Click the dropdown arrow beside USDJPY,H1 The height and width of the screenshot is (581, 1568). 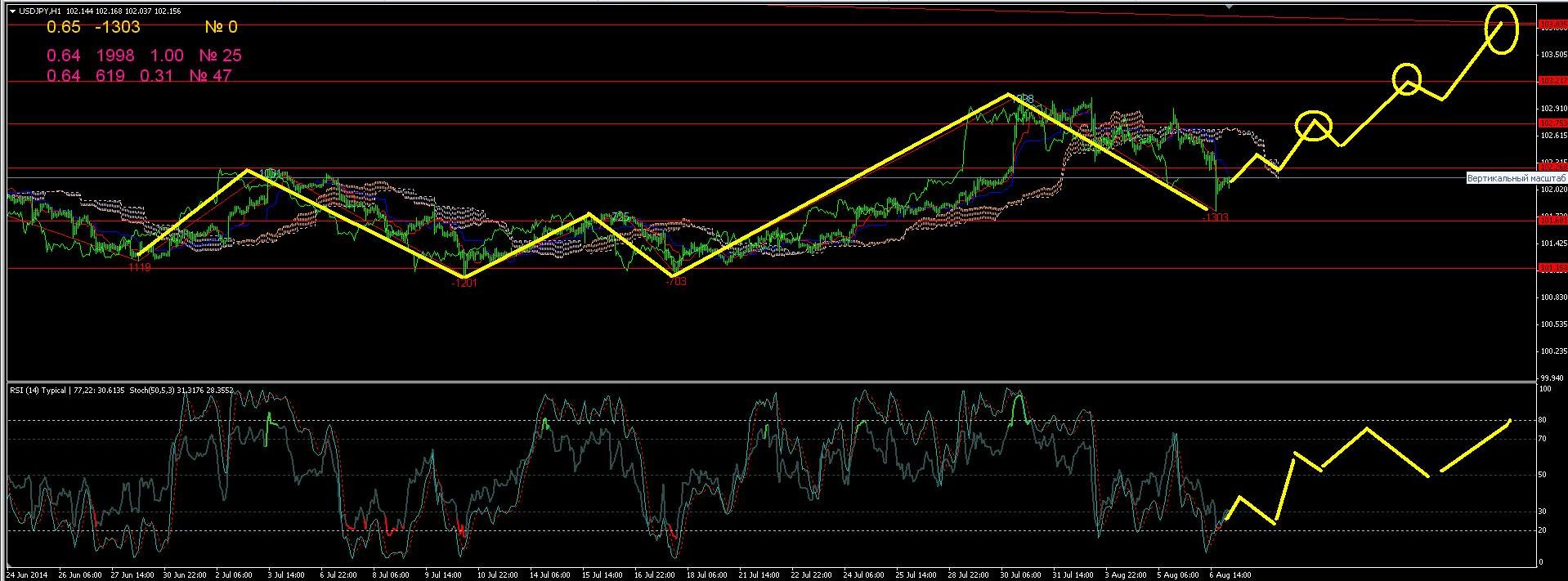tap(11, 11)
